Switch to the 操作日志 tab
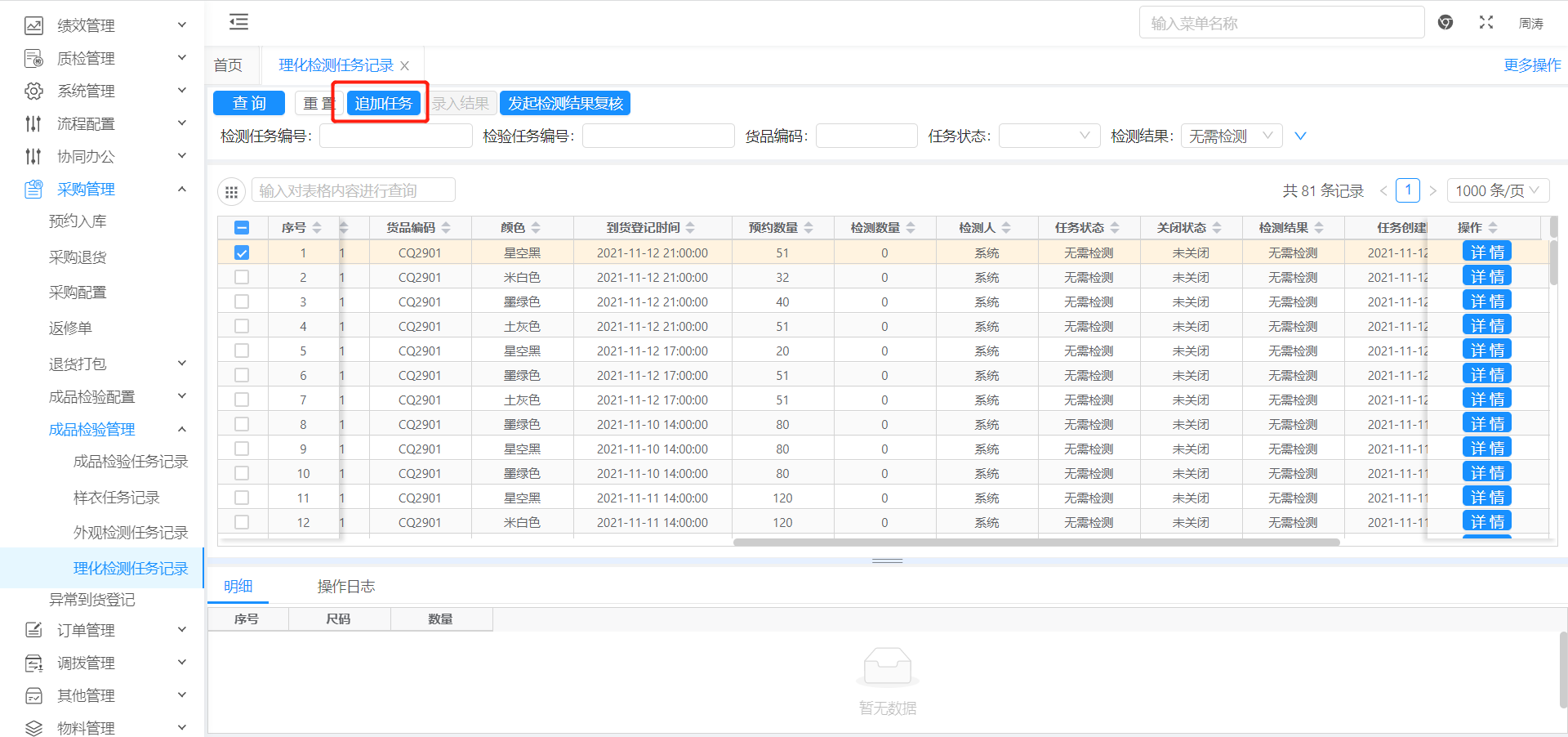This screenshot has height=737, width=1568. pos(345,587)
